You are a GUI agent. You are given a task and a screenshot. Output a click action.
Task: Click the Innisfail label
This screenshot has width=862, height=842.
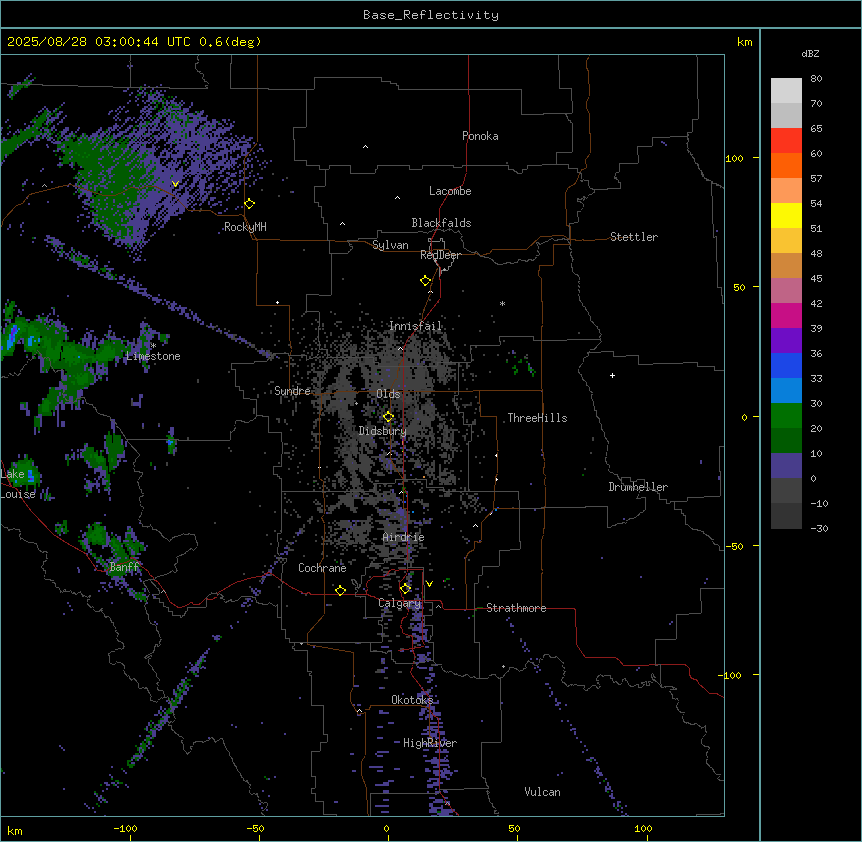tap(416, 326)
